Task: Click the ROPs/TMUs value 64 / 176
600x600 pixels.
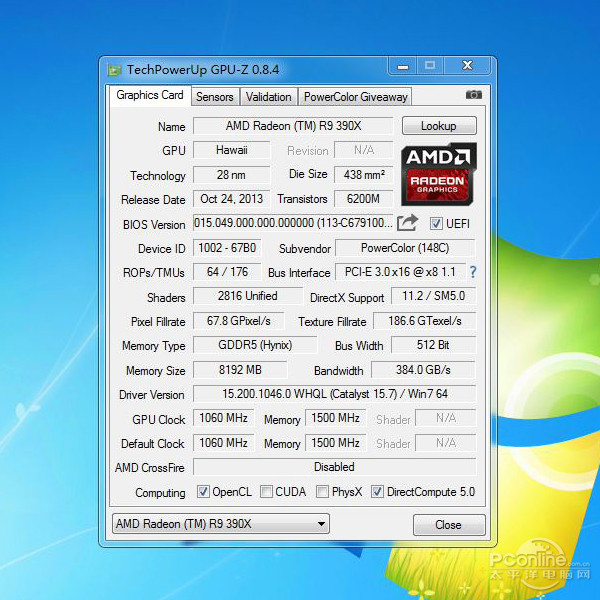Action: [227, 272]
